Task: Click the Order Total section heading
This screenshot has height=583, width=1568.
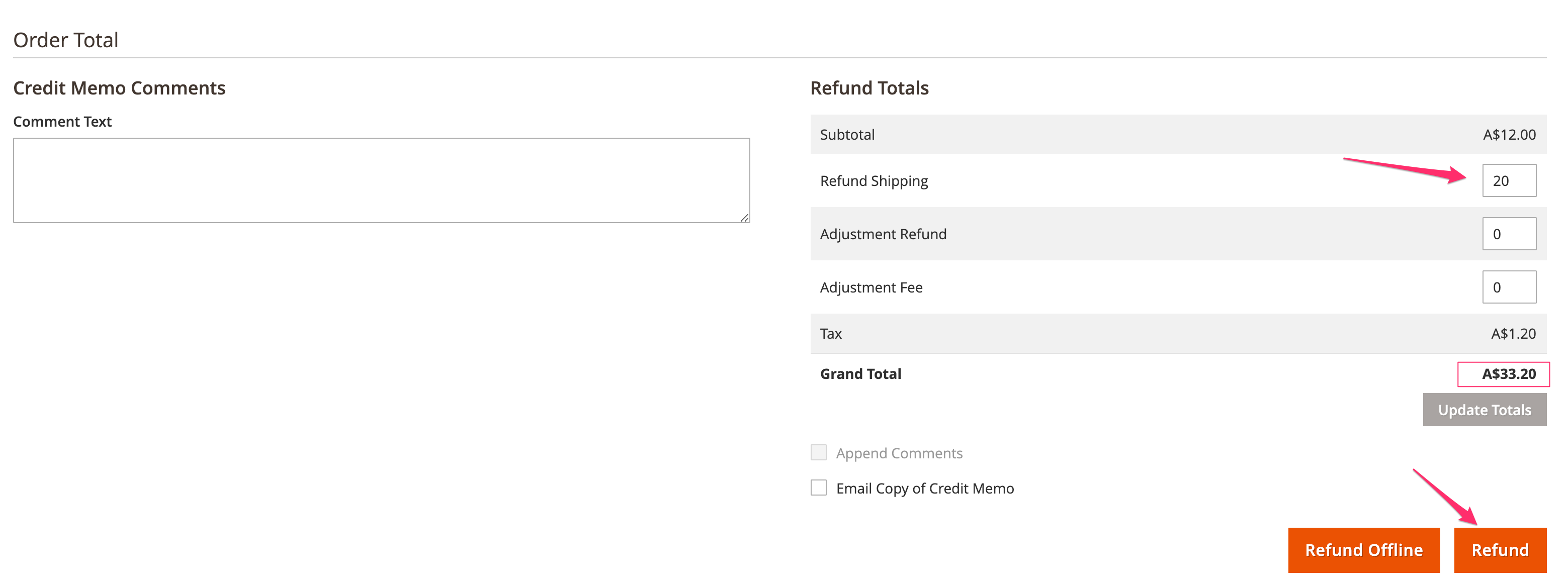Action: coord(66,40)
